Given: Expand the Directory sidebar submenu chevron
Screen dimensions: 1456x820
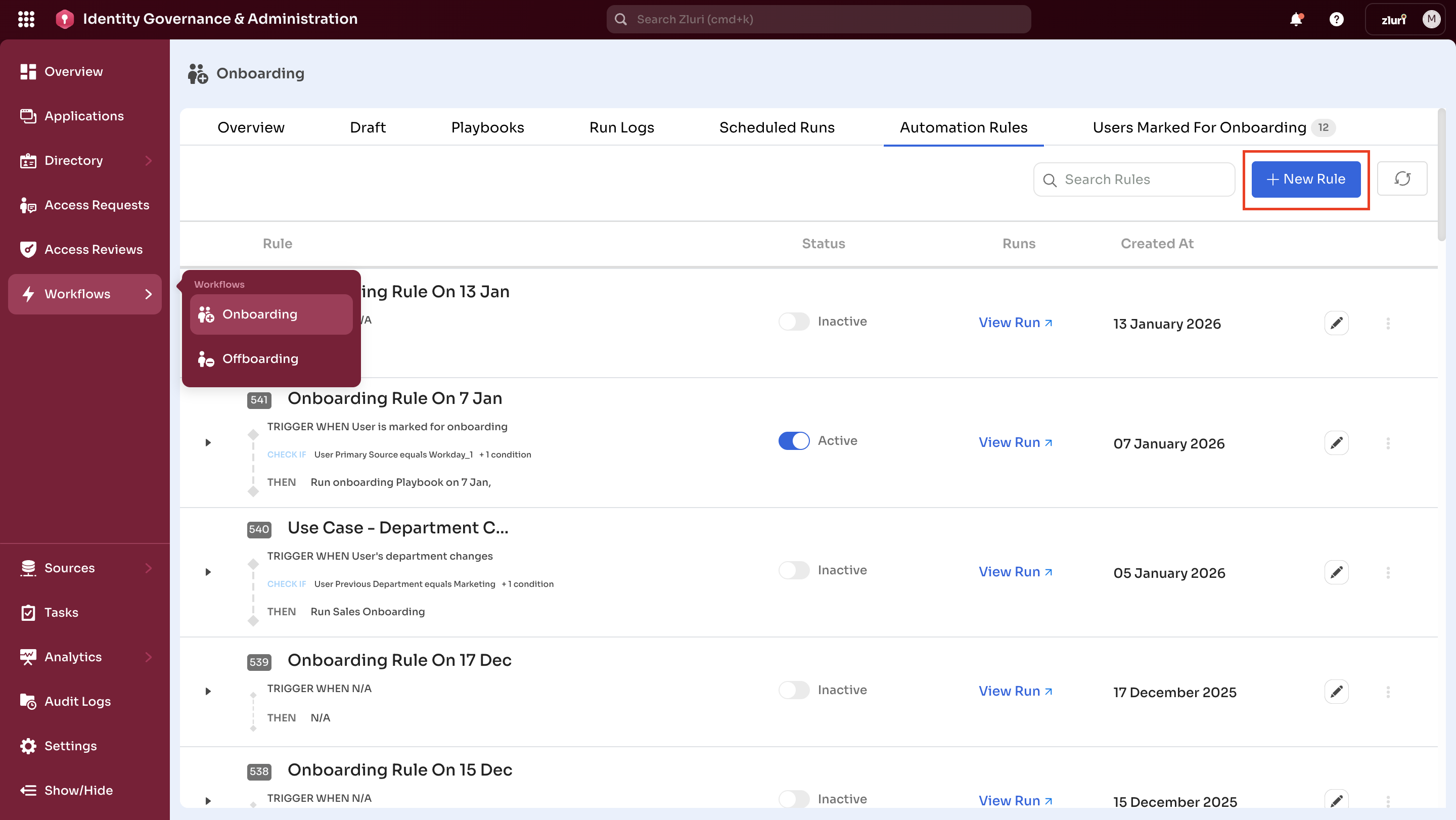Looking at the screenshot, I should pos(149,160).
